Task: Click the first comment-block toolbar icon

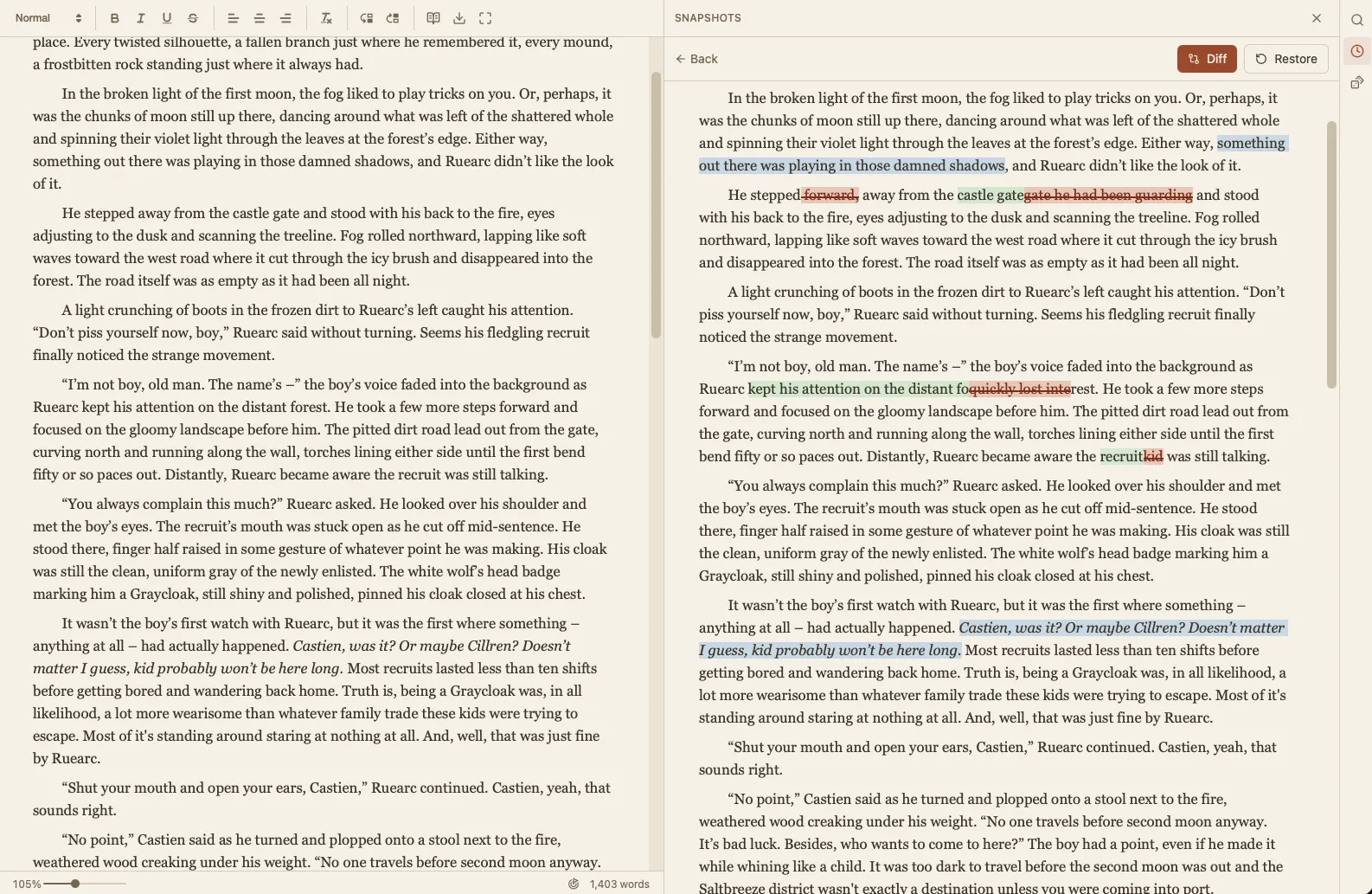Action: pyautogui.click(x=367, y=18)
